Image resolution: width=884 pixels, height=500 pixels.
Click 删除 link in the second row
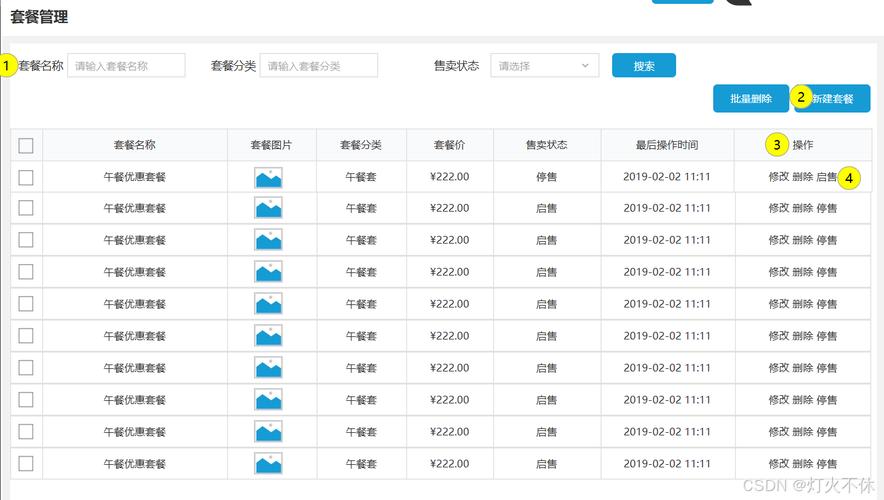coord(802,209)
